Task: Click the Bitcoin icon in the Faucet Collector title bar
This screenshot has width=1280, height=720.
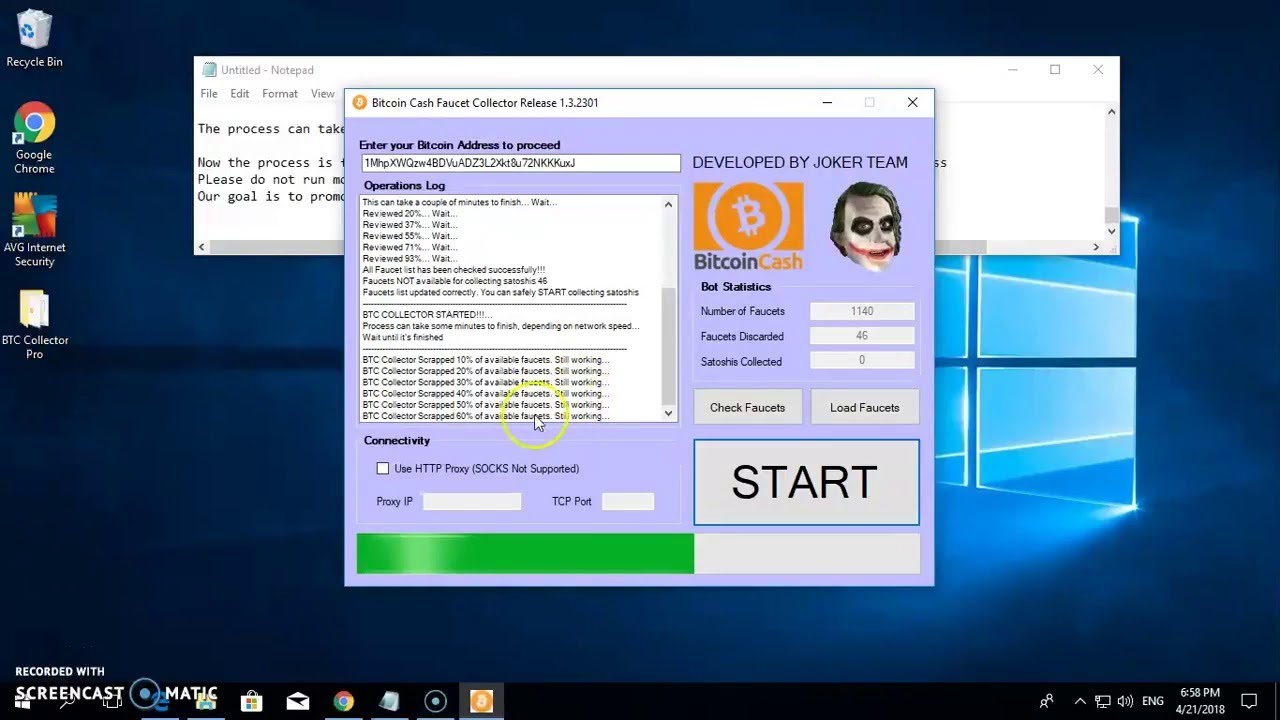Action: point(360,102)
